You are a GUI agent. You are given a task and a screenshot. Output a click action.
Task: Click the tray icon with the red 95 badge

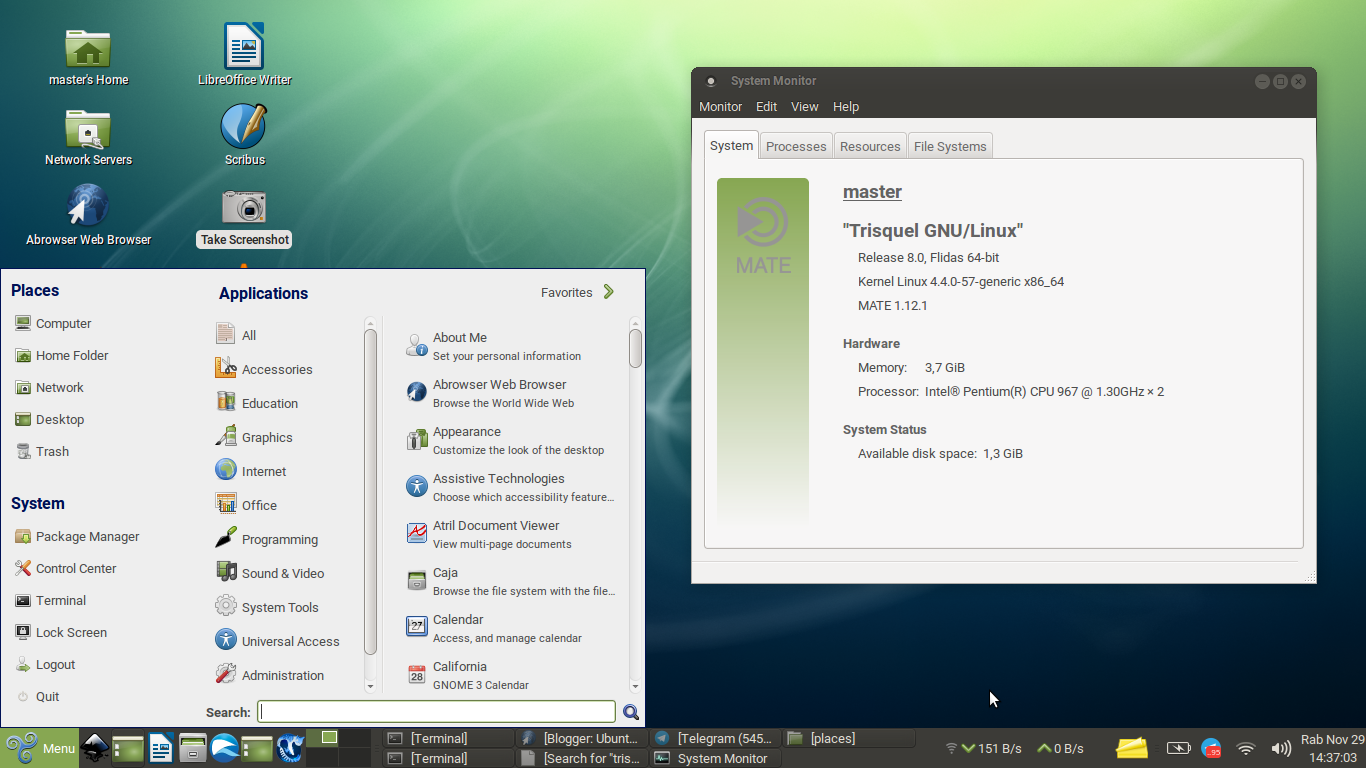click(1211, 748)
